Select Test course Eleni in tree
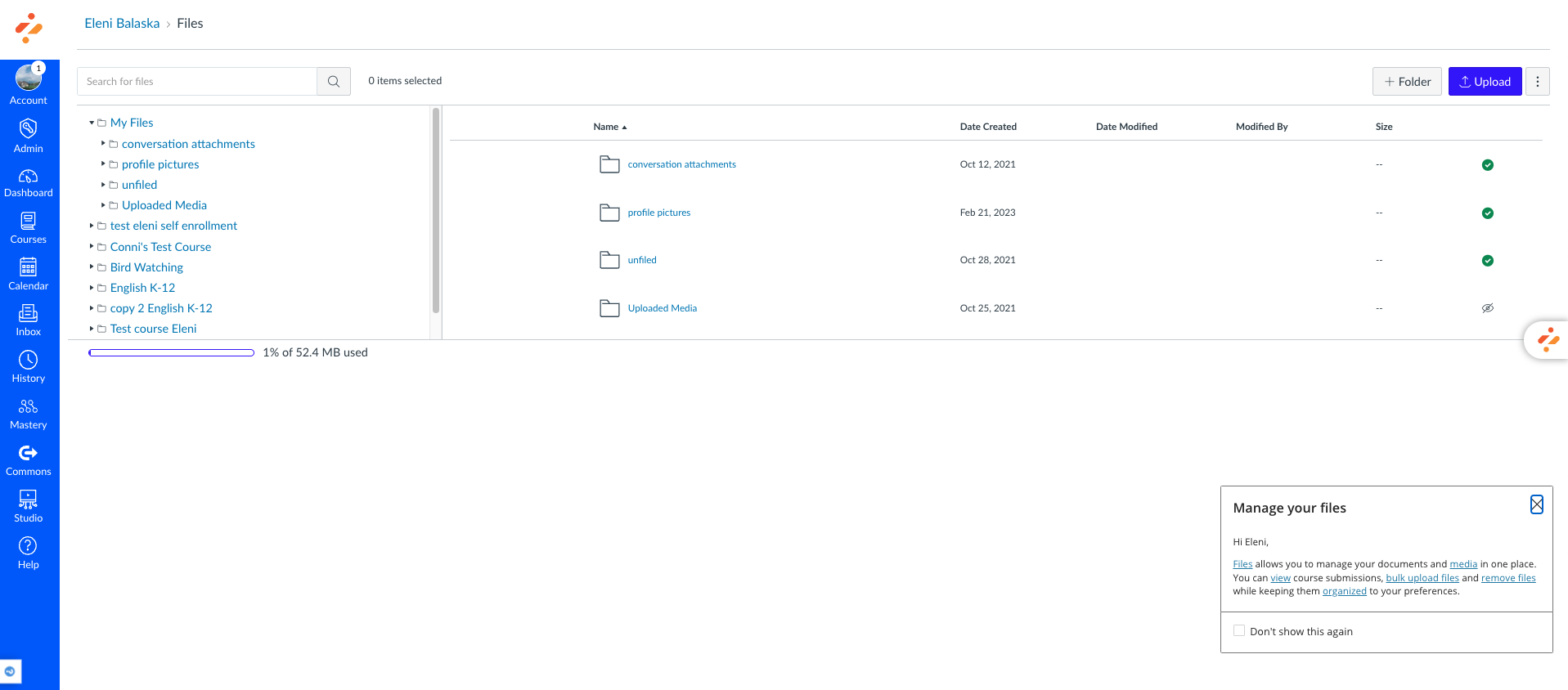This screenshot has width=1568, height=690. 154,329
